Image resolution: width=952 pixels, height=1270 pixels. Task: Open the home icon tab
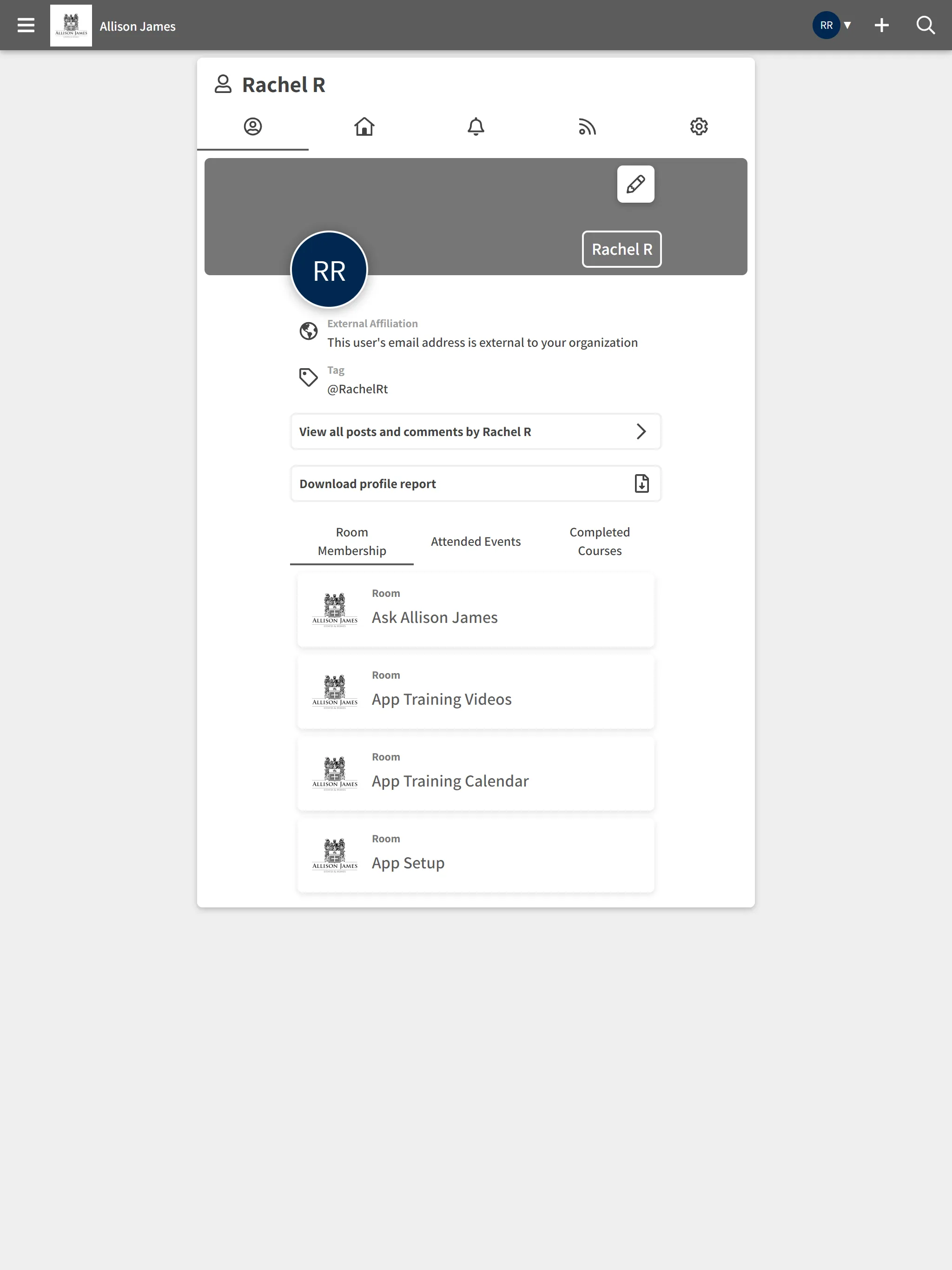[364, 126]
